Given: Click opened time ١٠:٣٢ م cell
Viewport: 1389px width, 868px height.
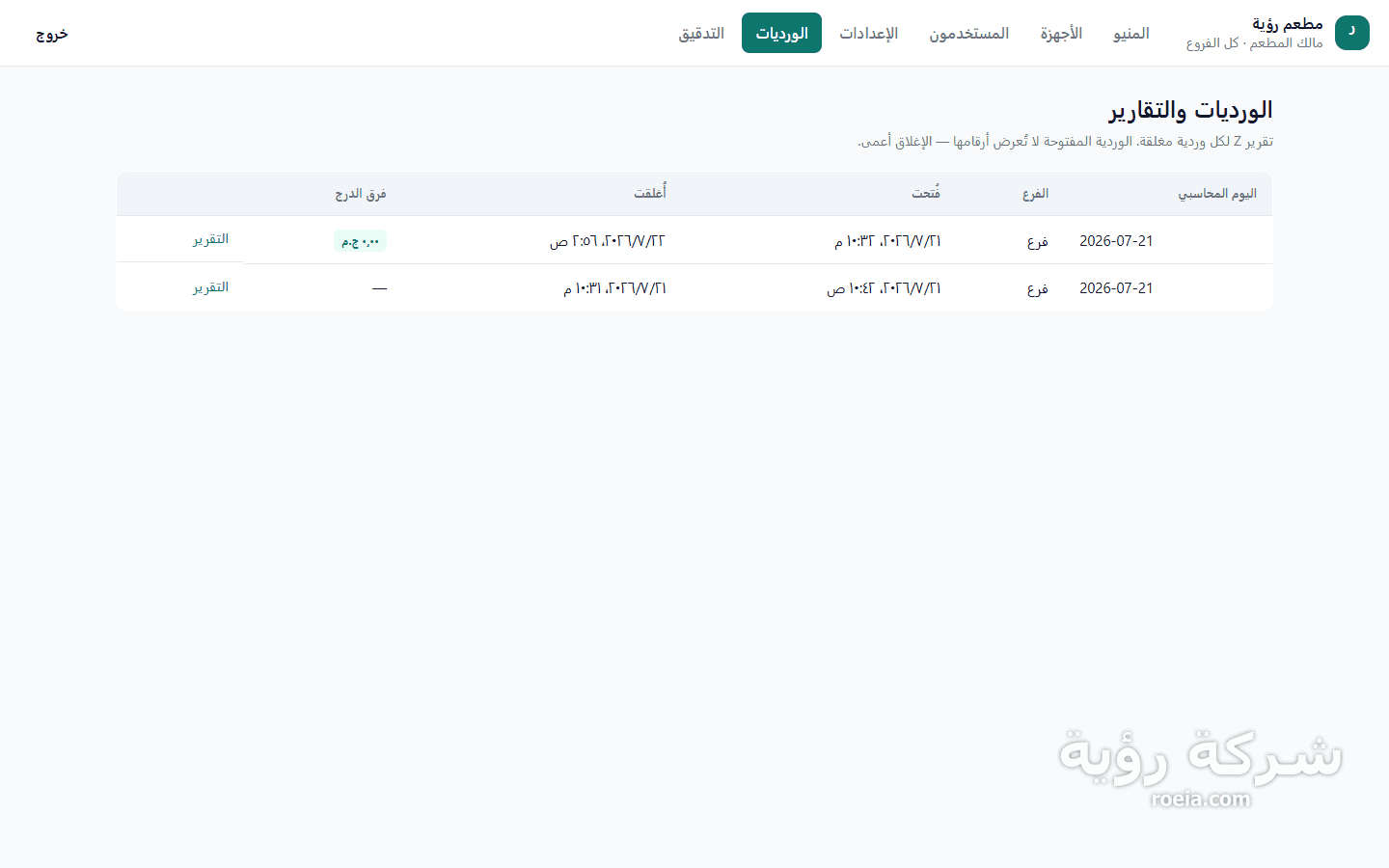Looking at the screenshot, I should (887, 241).
